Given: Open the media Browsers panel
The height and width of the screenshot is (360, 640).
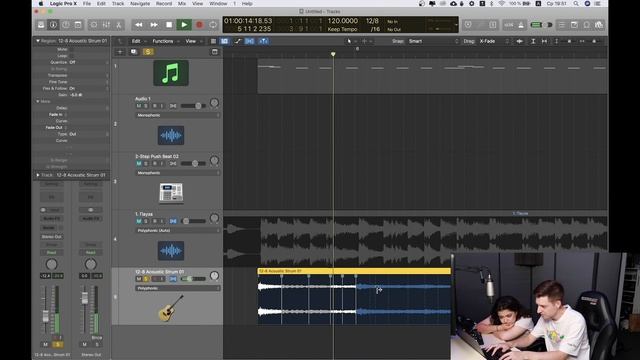Looking at the screenshot, I should (x=599, y=25).
